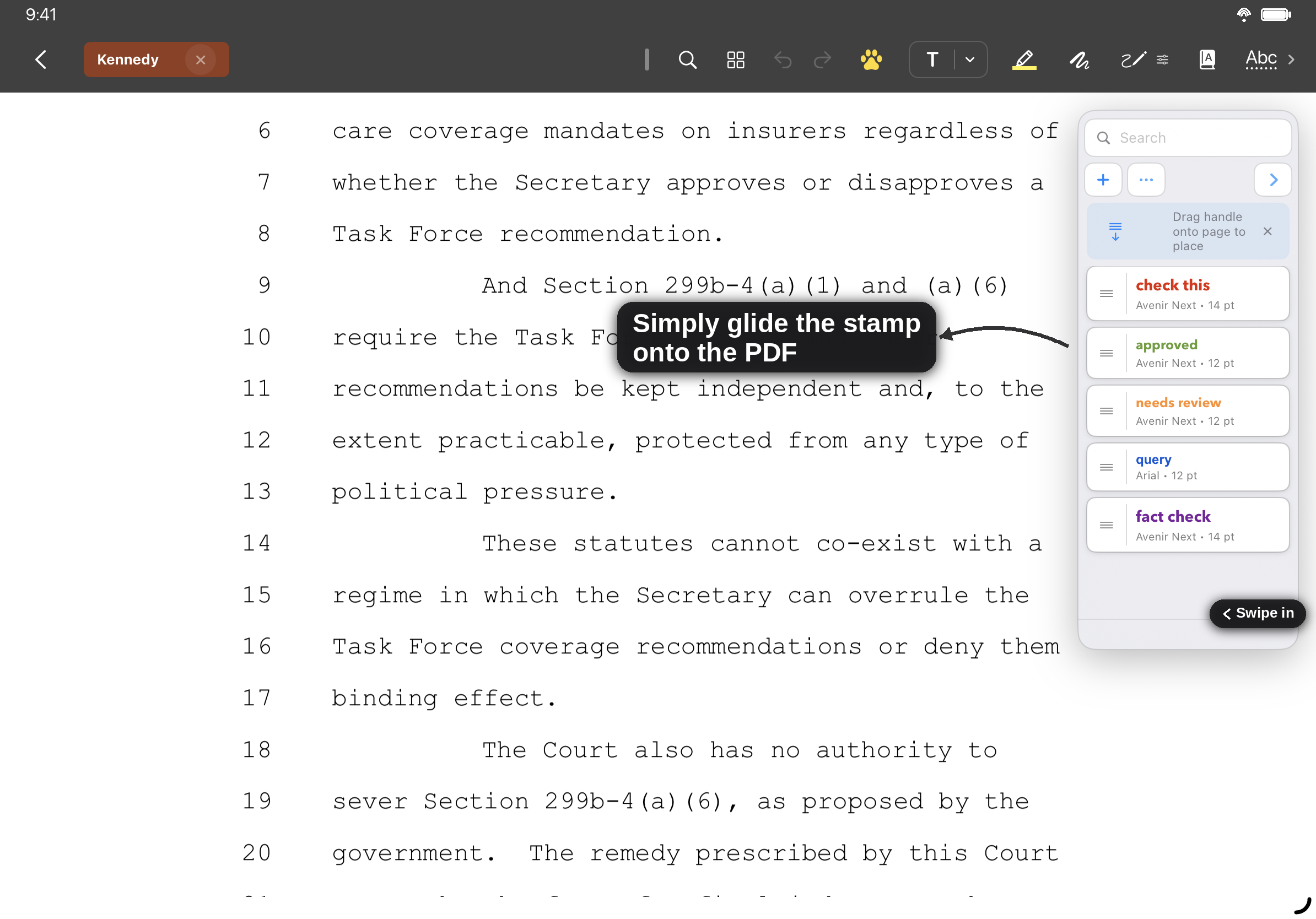The width and height of the screenshot is (1316, 919).
Task: Select the 'approved' stamp
Action: click(1188, 353)
